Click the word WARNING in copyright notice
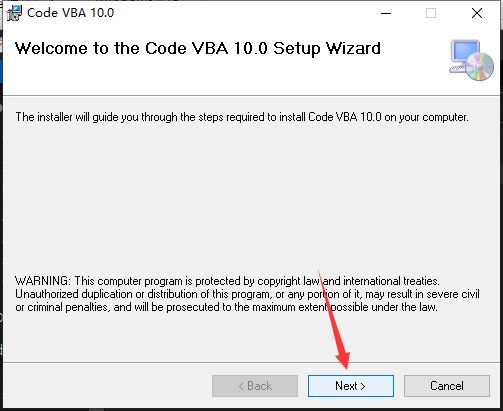Image resolution: width=503 pixels, height=411 pixels. [x=43, y=281]
